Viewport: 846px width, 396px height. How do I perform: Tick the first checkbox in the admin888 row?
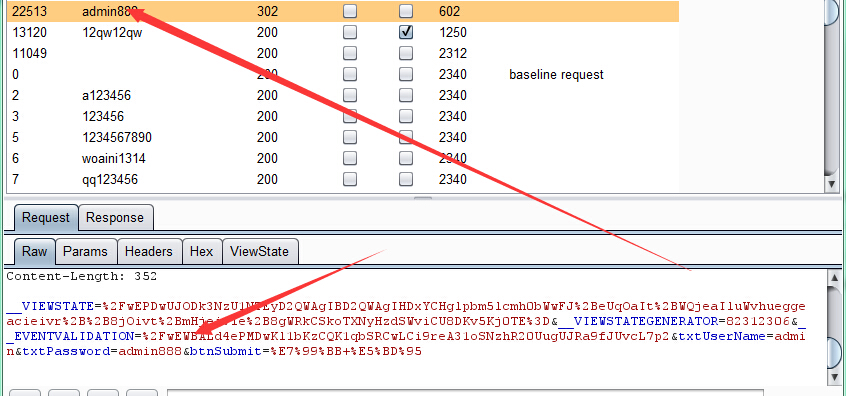point(350,11)
